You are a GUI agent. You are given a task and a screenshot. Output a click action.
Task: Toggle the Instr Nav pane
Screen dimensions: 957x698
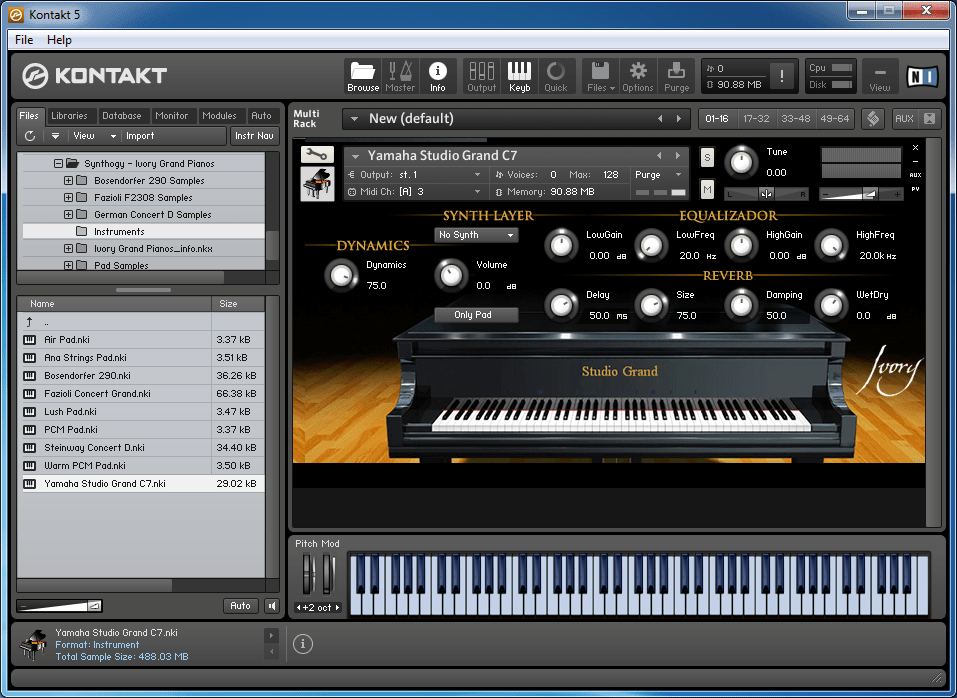pos(254,136)
